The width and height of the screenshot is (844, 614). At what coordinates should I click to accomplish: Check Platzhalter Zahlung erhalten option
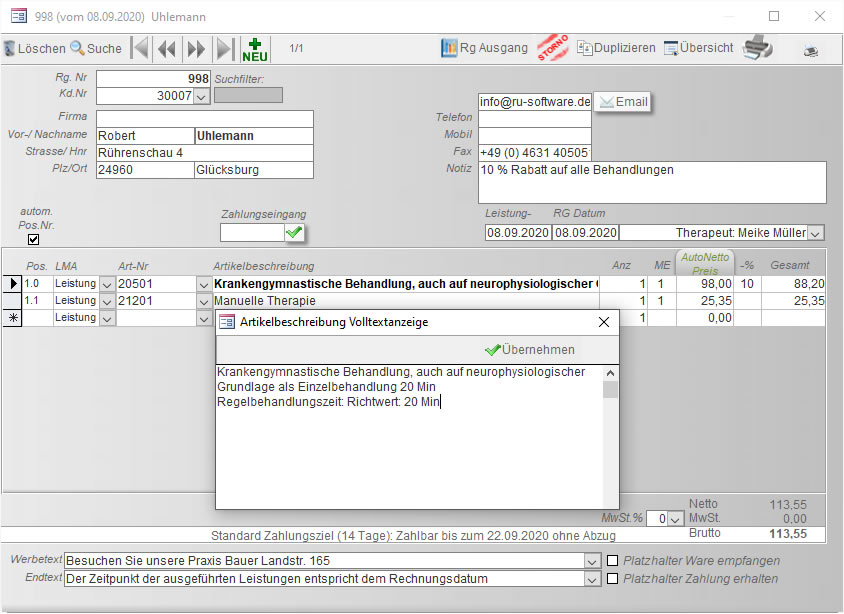click(613, 579)
